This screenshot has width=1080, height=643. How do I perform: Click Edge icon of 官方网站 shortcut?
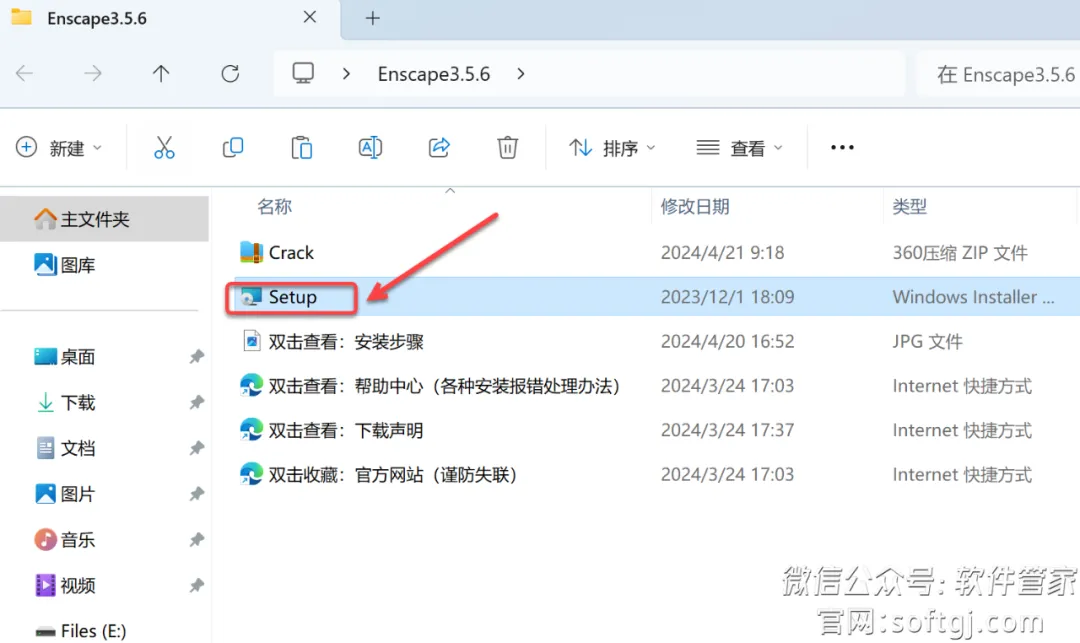(251, 474)
